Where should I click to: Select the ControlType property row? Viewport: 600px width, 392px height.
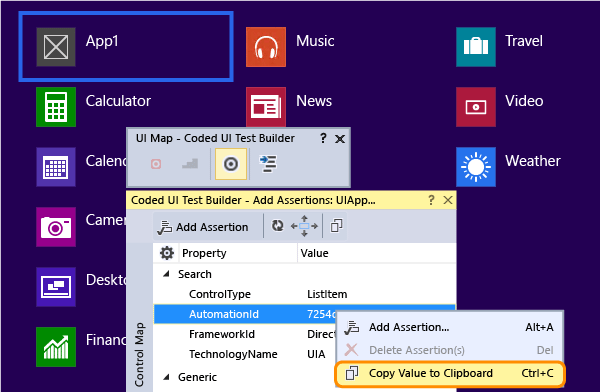(305, 294)
